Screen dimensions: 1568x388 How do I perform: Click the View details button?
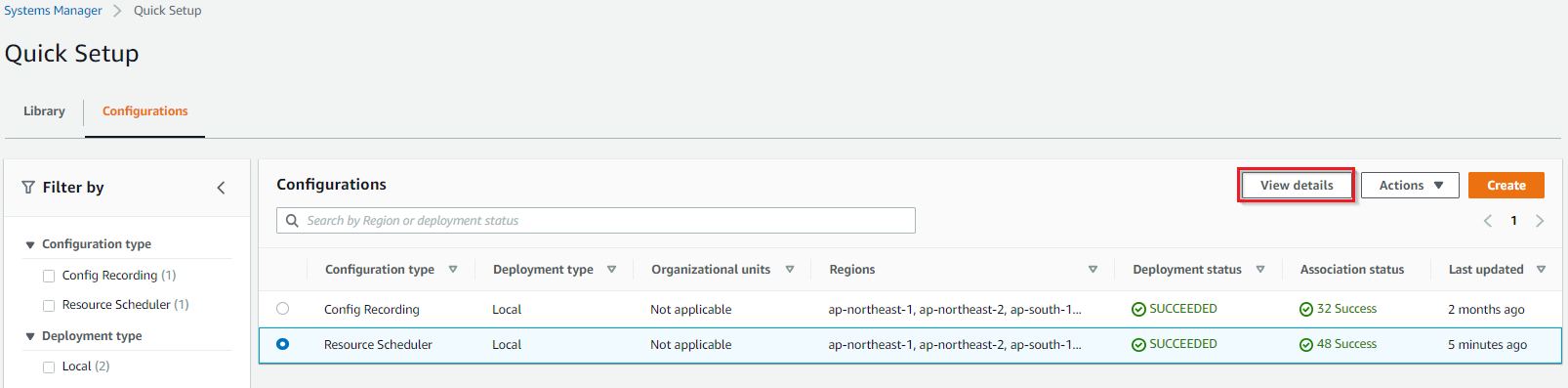click(x=1297, y=186)
